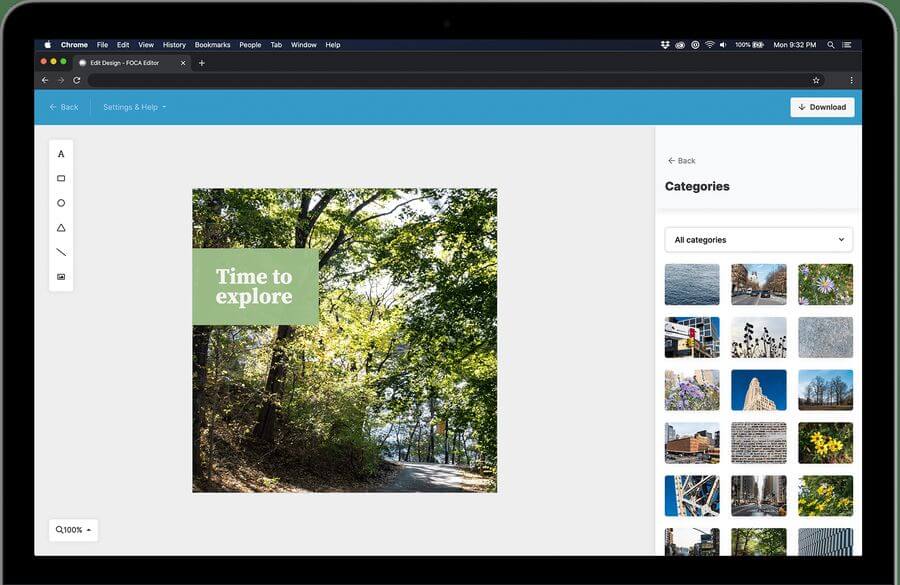This screenshot has width=900, height=585.
Task: Choose the bare trees in park thumbnail
Action: click(x=825, y=390)
